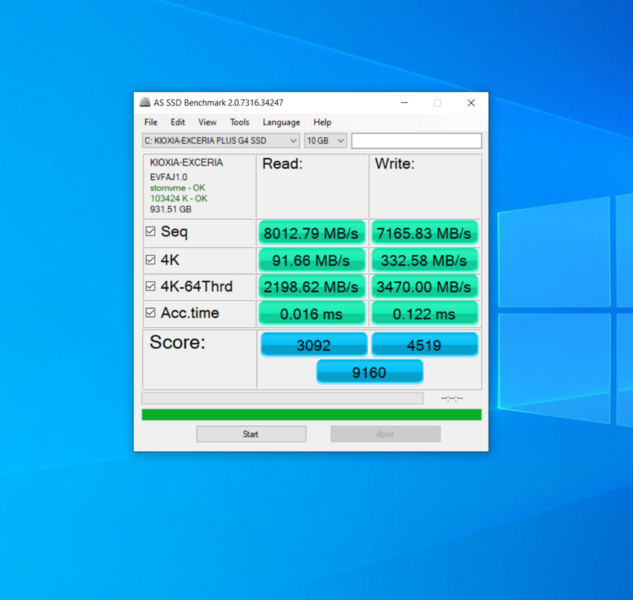Click the grey progress bar above the green one

(283, 398)
